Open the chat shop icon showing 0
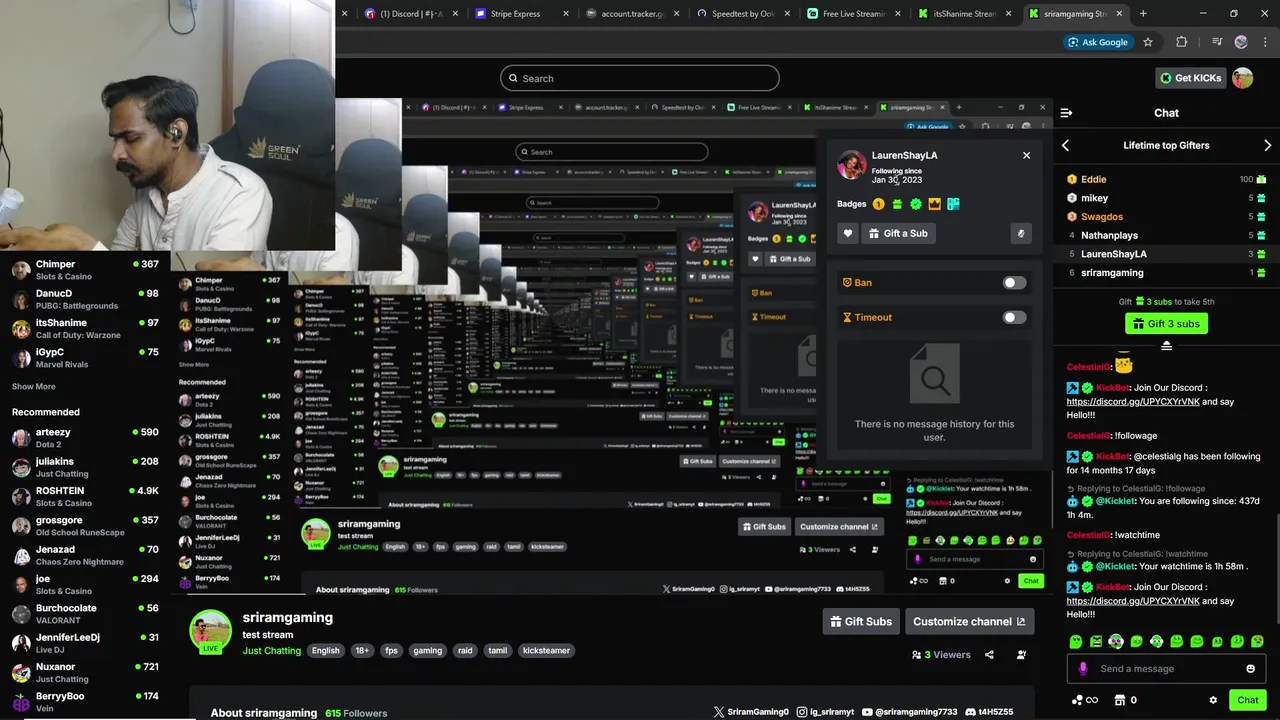 click(x=1125, y=700)
